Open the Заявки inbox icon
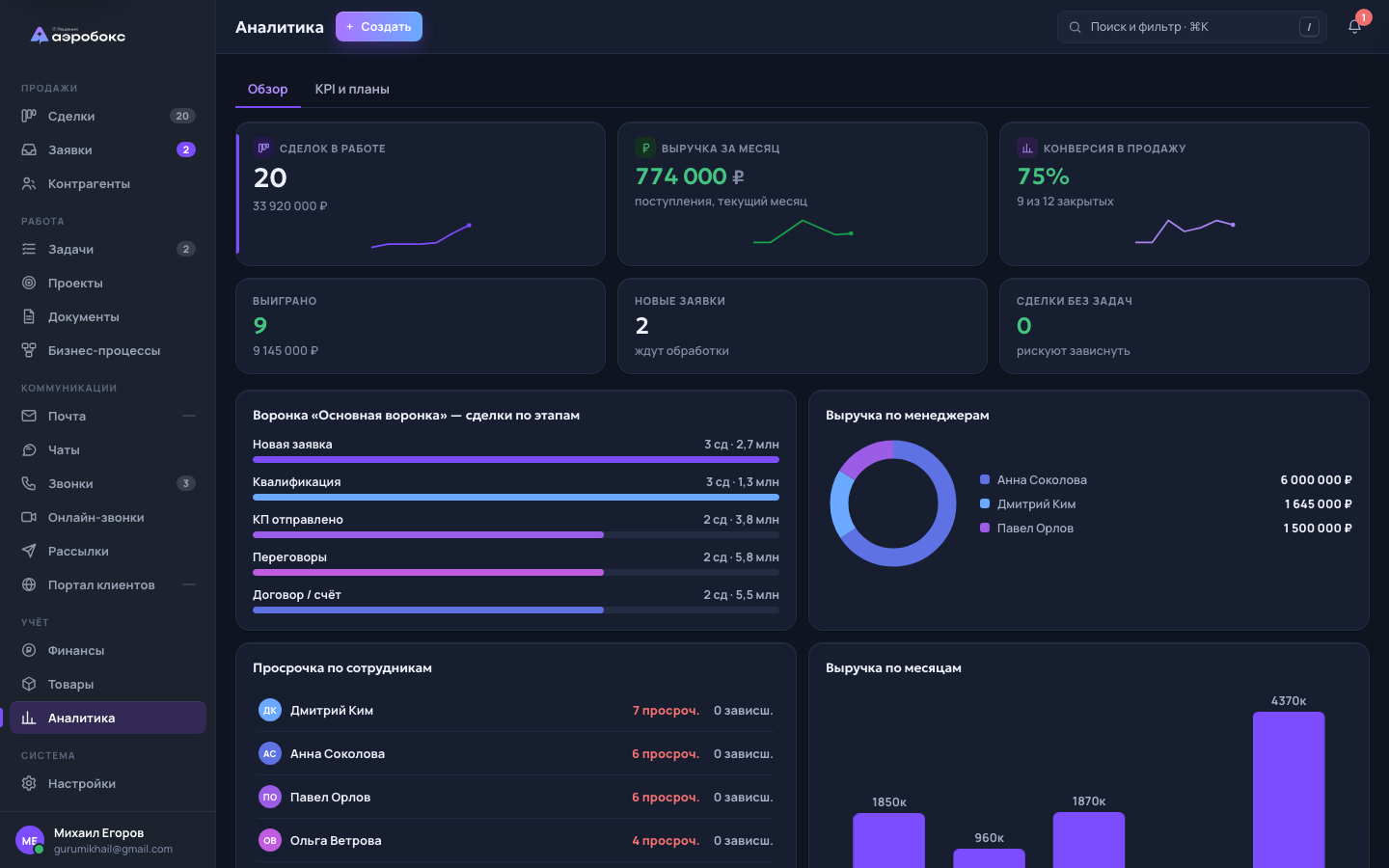The image size is (1389, 868). [29, 149]
